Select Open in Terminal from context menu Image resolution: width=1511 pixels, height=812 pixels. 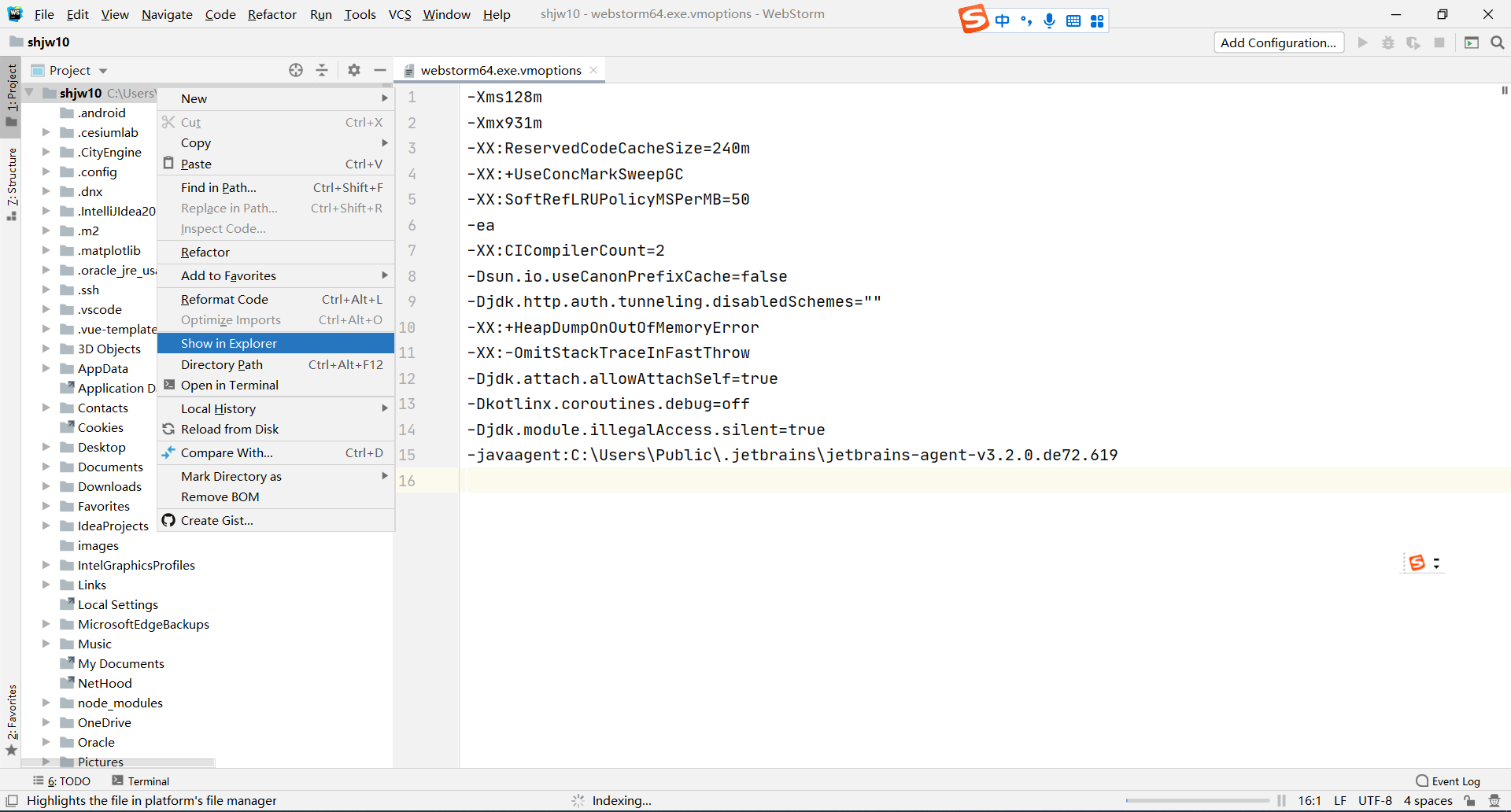(229, 385)
